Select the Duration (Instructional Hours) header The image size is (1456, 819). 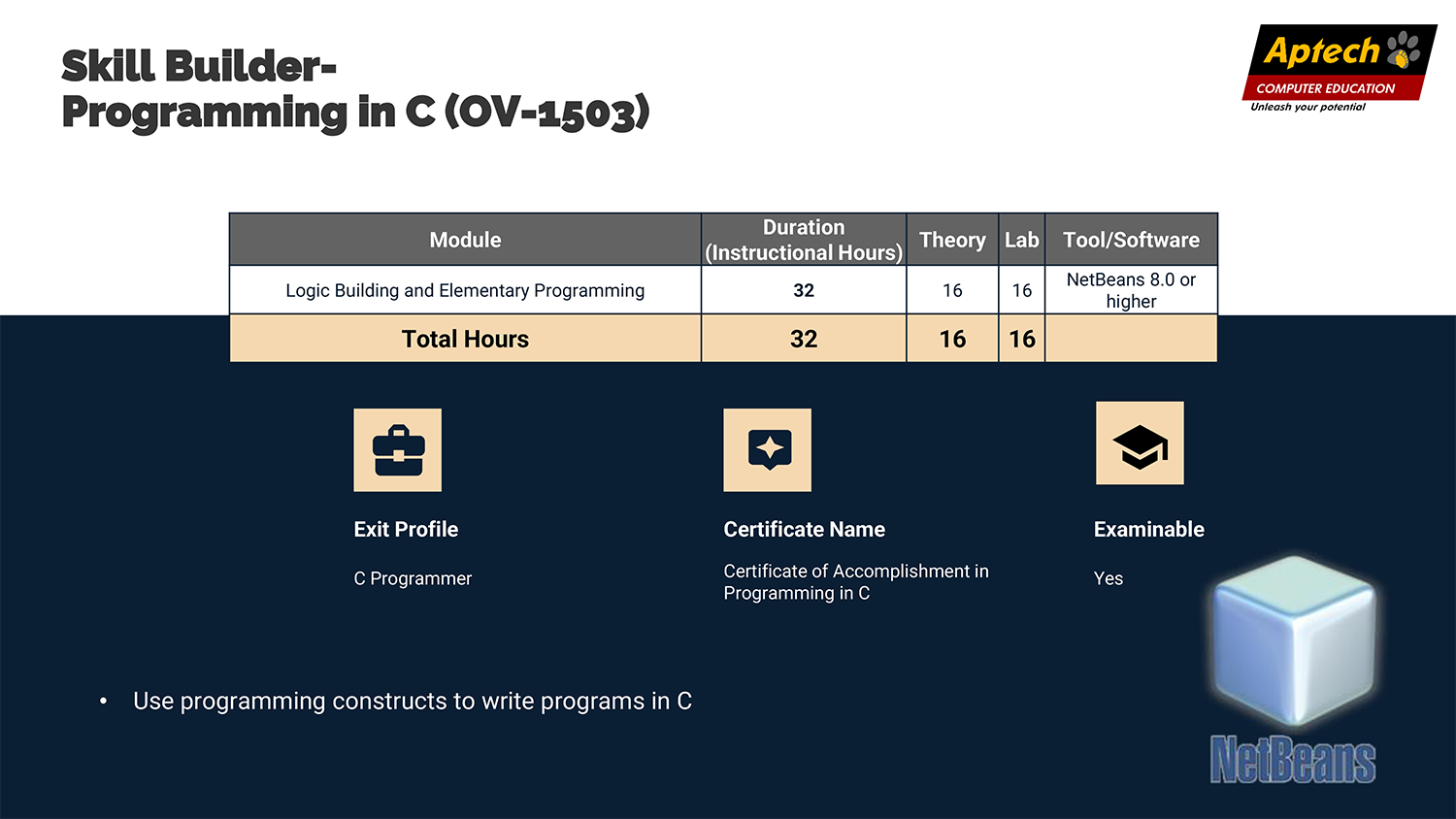click(804, 240)
